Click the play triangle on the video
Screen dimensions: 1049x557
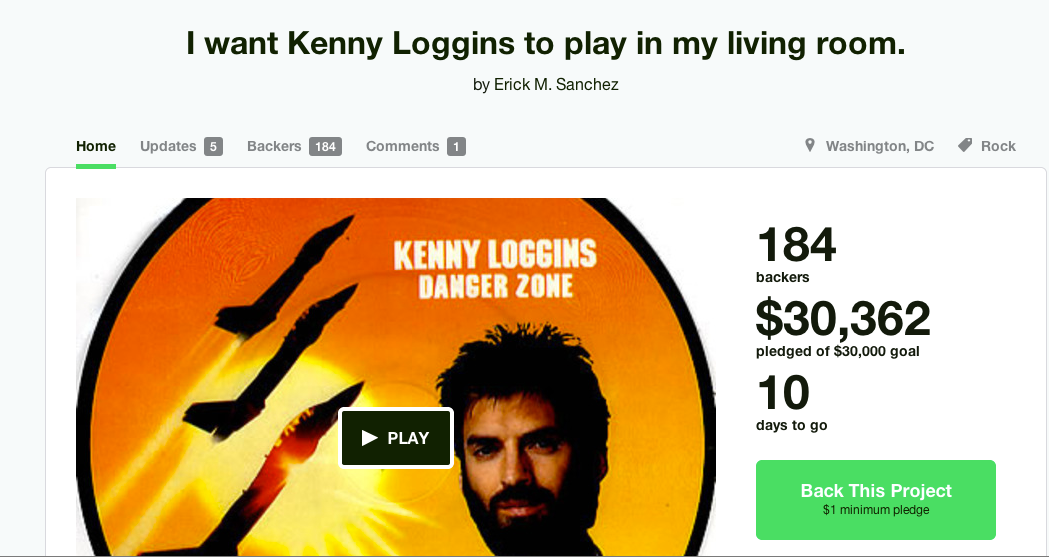pos(369,438)
